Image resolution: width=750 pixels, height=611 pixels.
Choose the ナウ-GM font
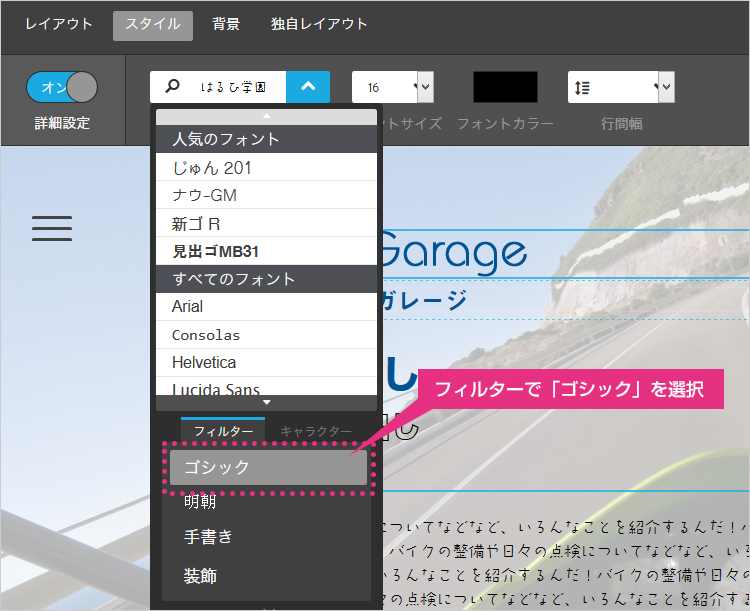point(266,195)
